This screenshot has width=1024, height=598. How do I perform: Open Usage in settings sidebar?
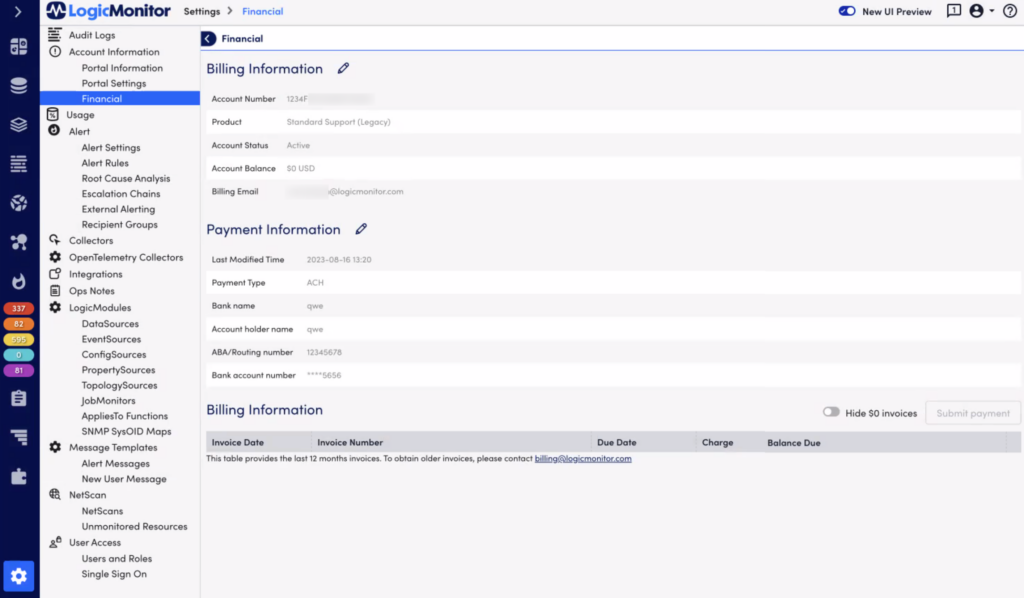80,115
